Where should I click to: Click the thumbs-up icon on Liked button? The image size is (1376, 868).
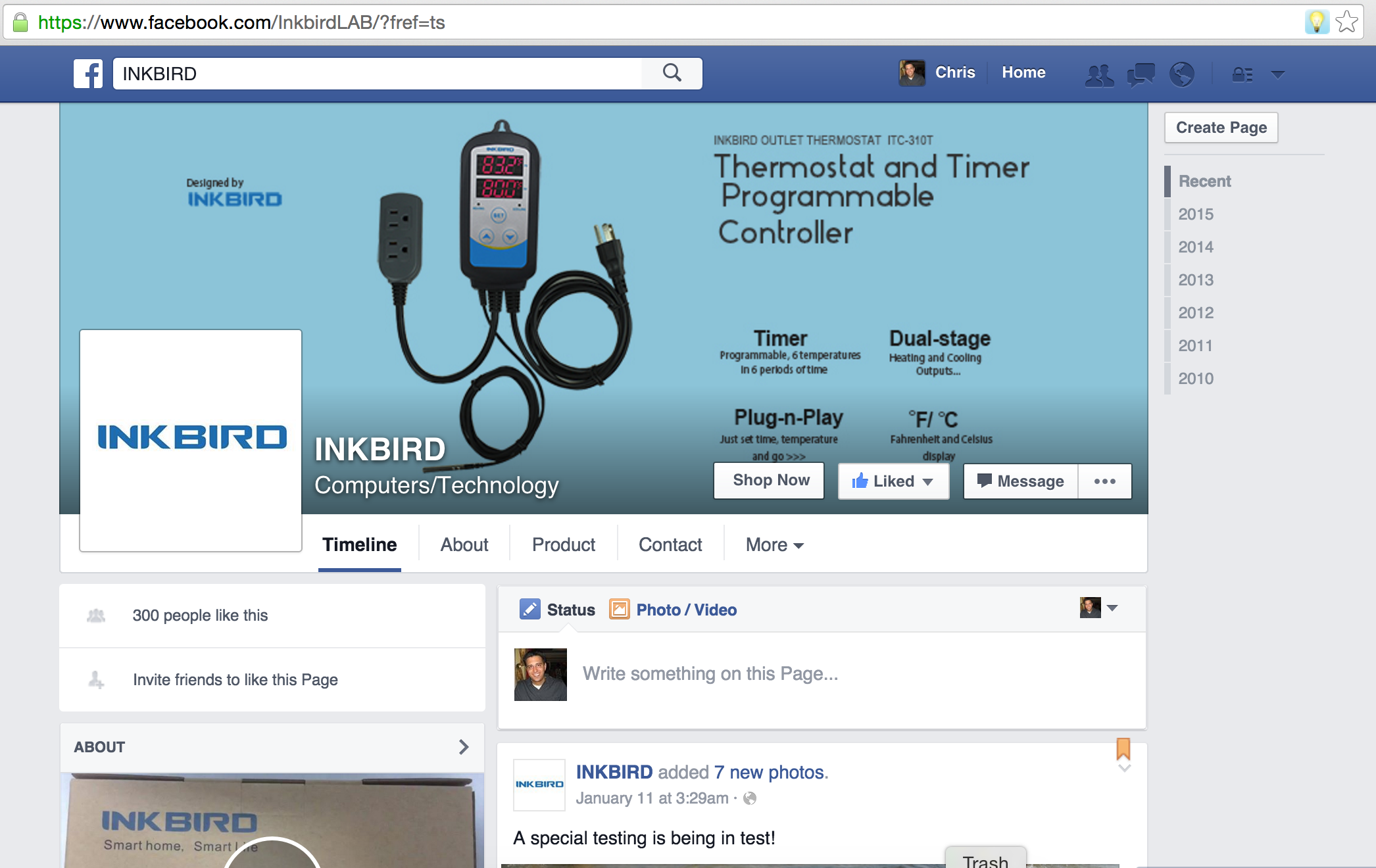(x=860, y=481)
